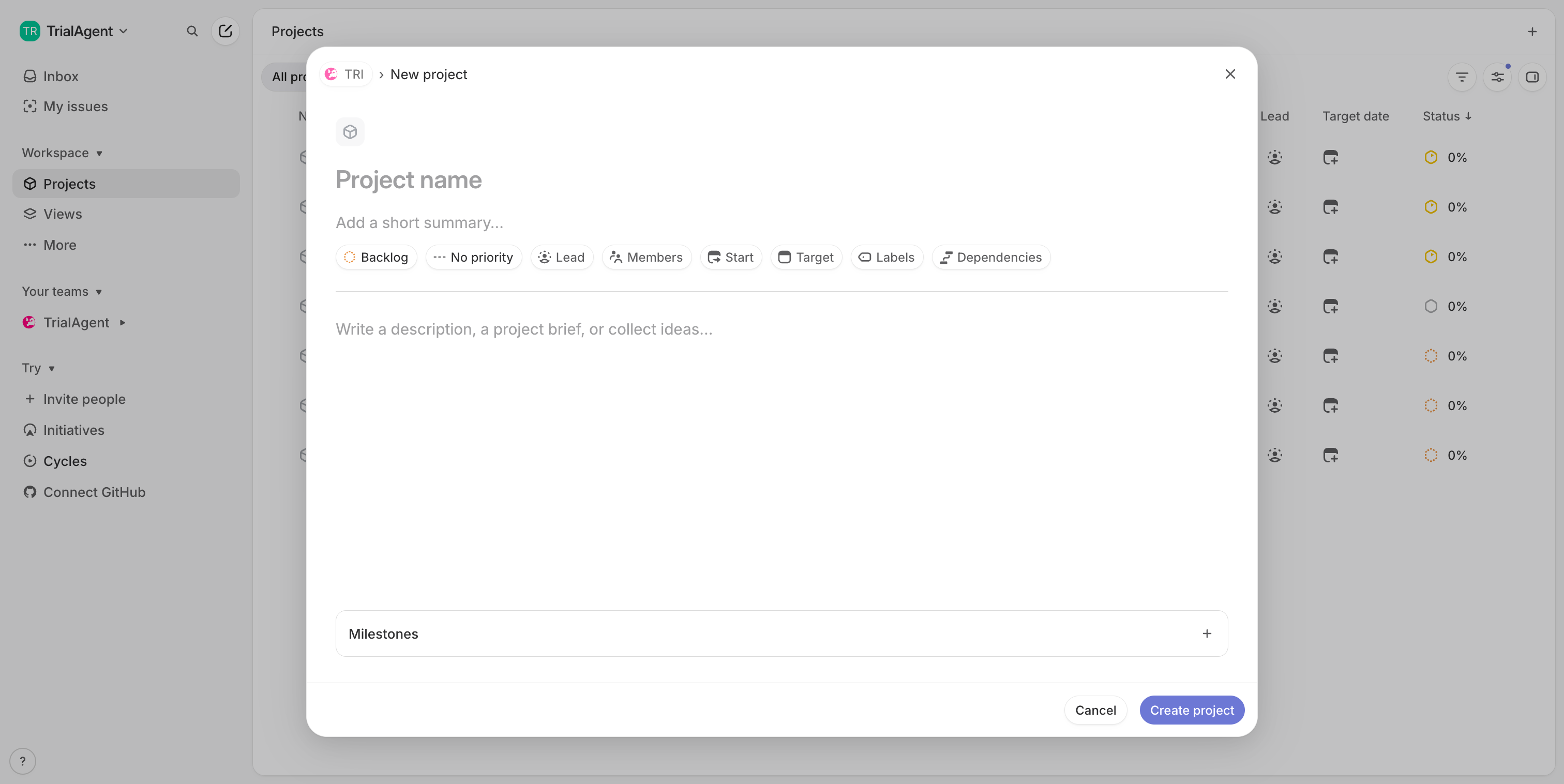Click the Create project button
Screen dimensions: 1564x784
pos(1192,710)
